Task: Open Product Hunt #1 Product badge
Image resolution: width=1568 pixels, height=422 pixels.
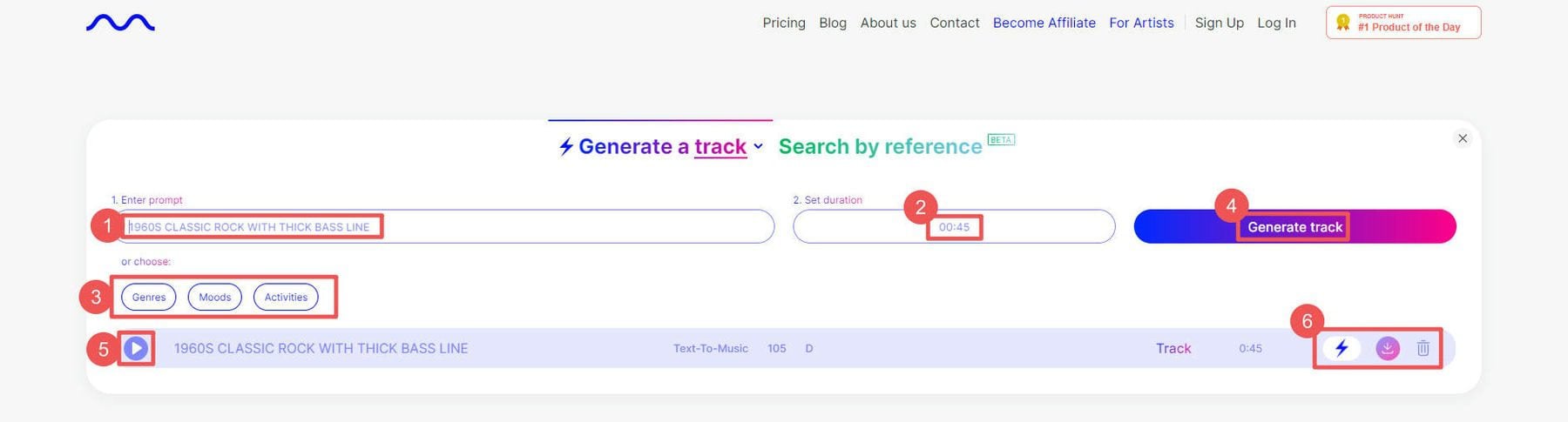Action: coord(1402,23)
